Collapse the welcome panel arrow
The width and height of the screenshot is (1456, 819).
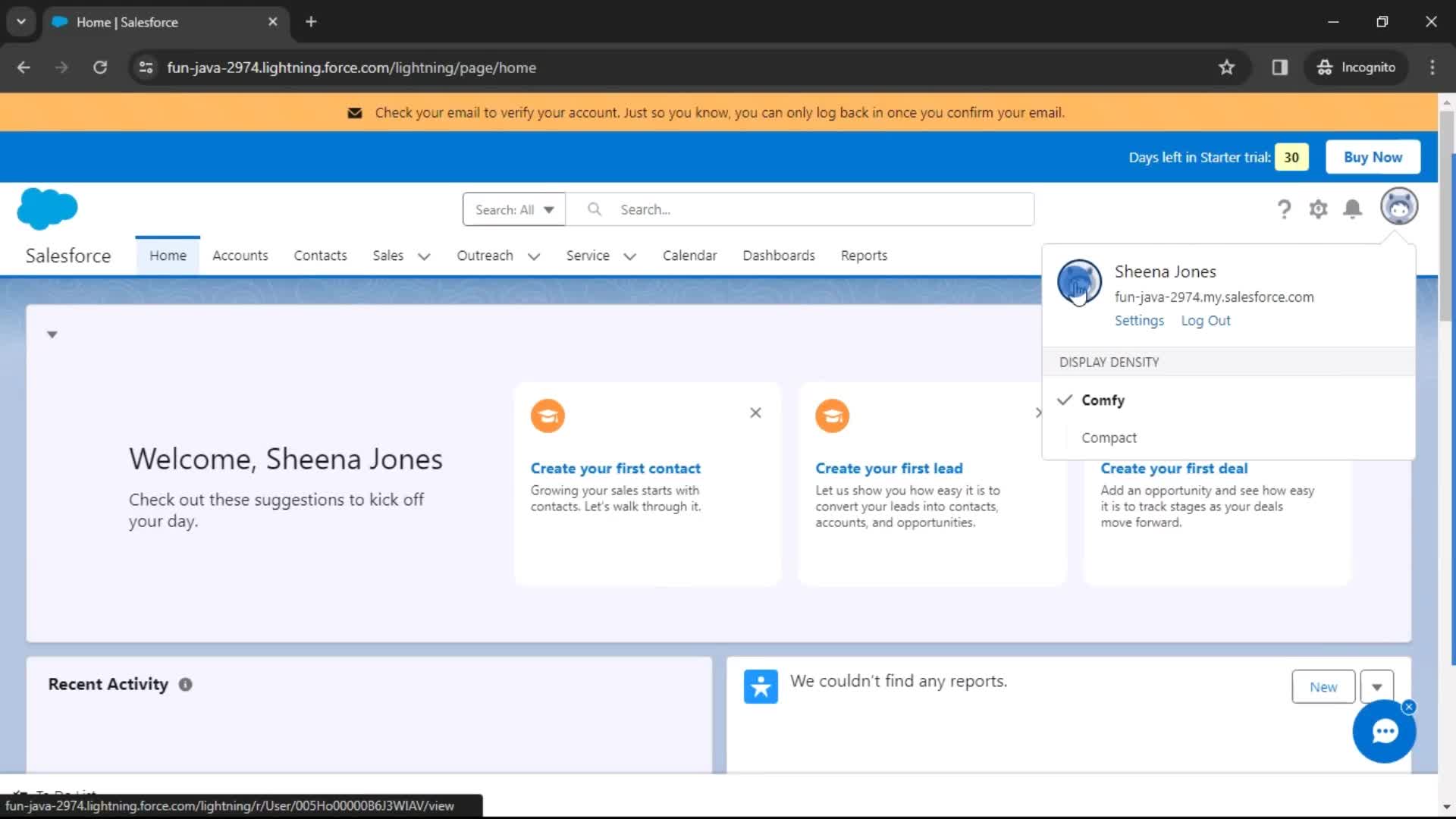coord(52,334)
